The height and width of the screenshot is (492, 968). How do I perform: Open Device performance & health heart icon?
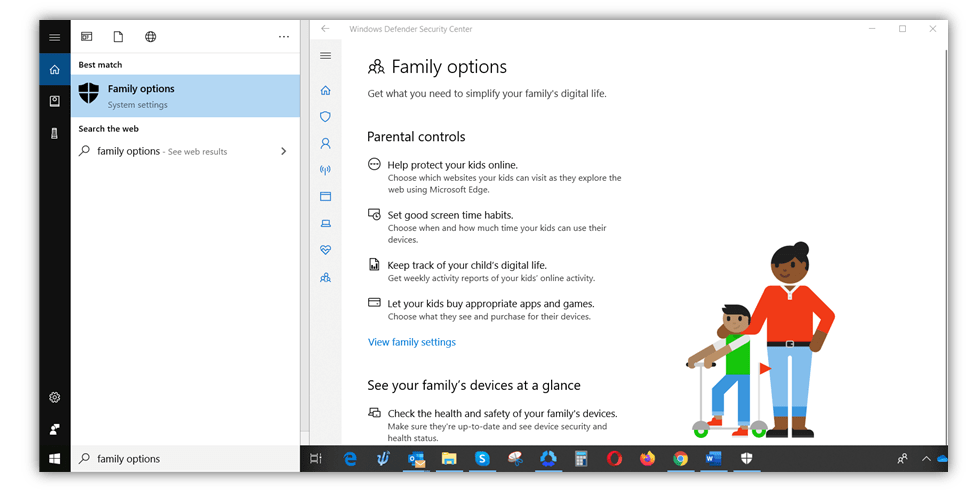tap(325, 250)
